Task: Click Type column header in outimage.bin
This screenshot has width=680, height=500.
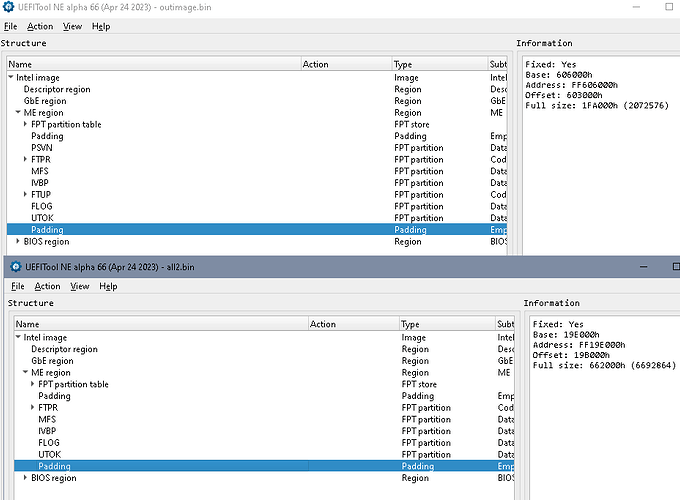Action: tap(440, 64)
